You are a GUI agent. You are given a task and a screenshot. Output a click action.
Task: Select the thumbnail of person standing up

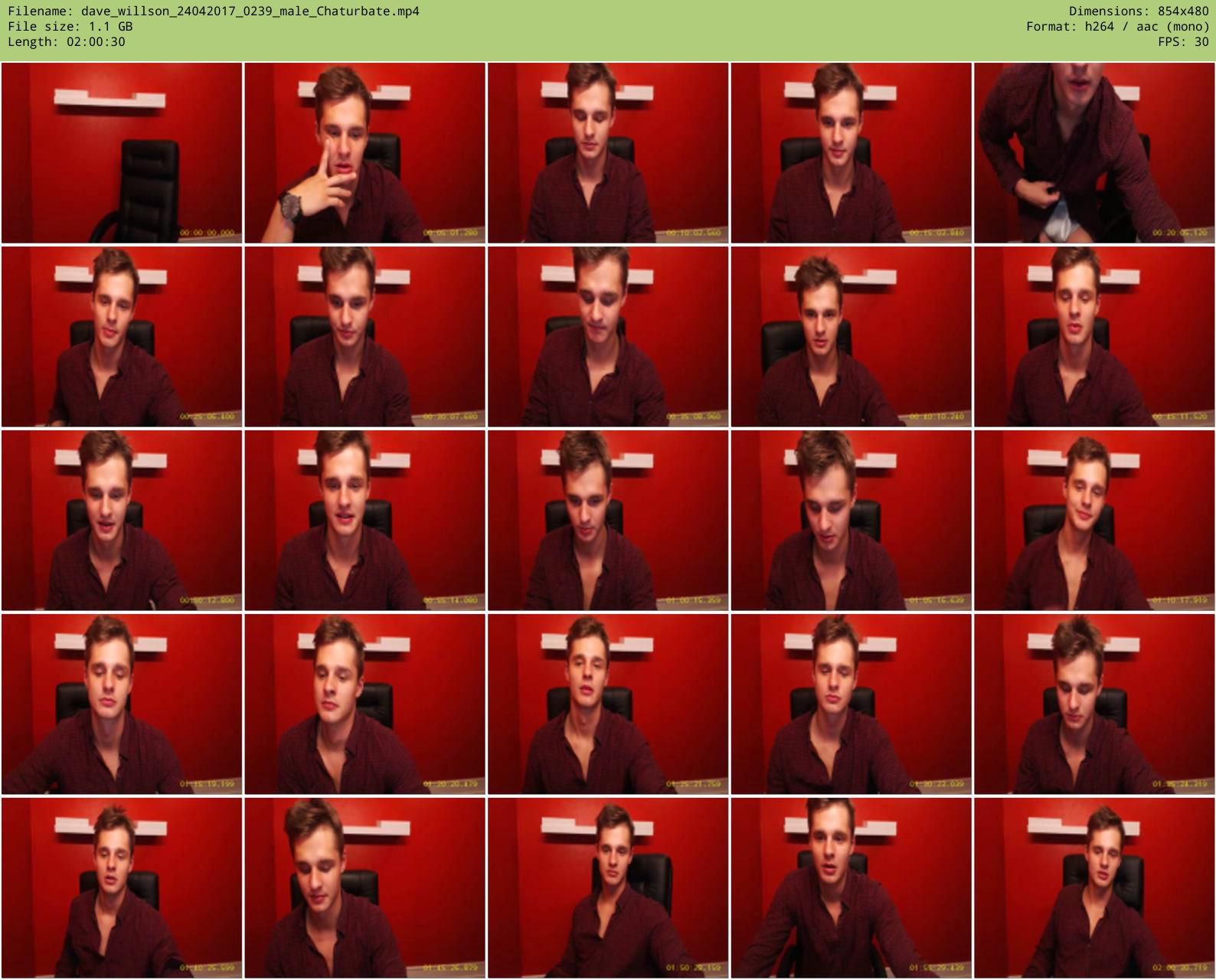click(1094, 153)
